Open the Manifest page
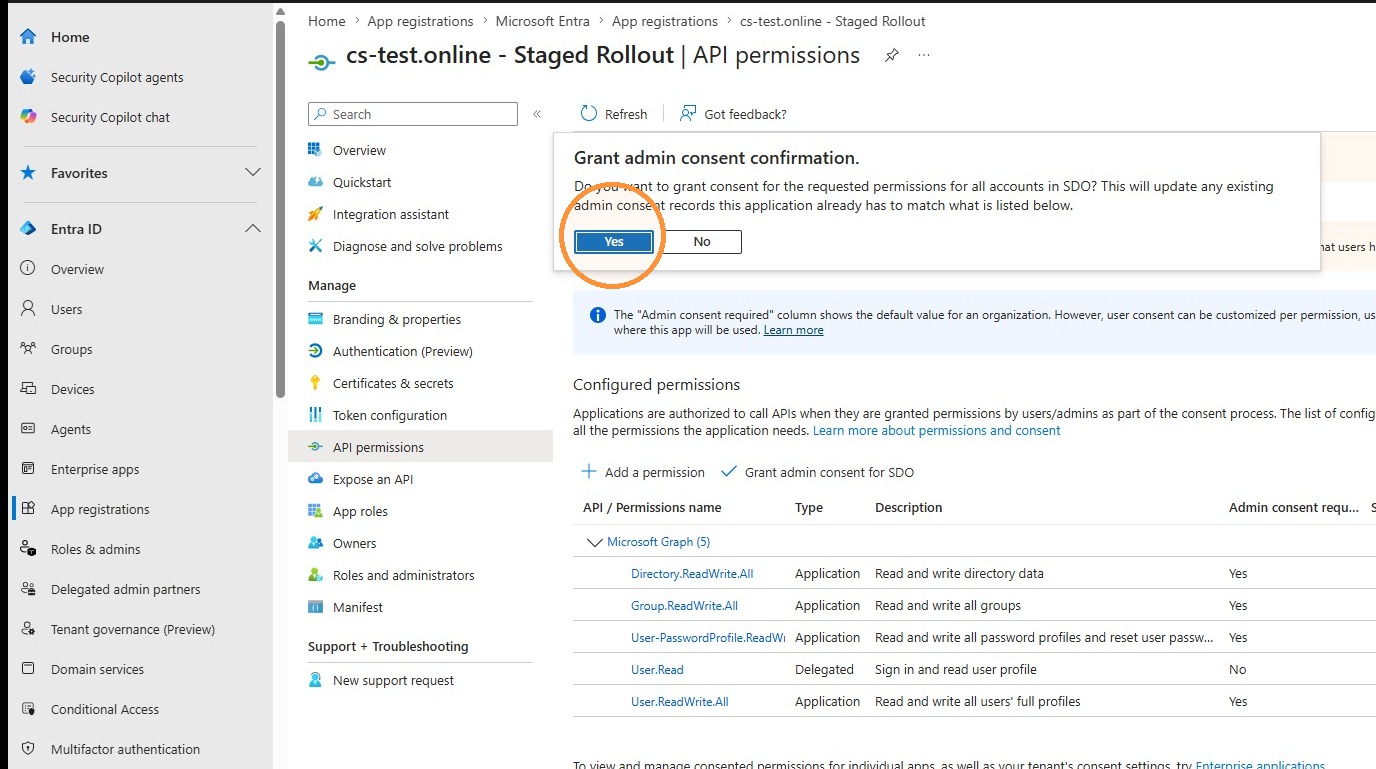 pyautogui.click(x=358, y=607)
